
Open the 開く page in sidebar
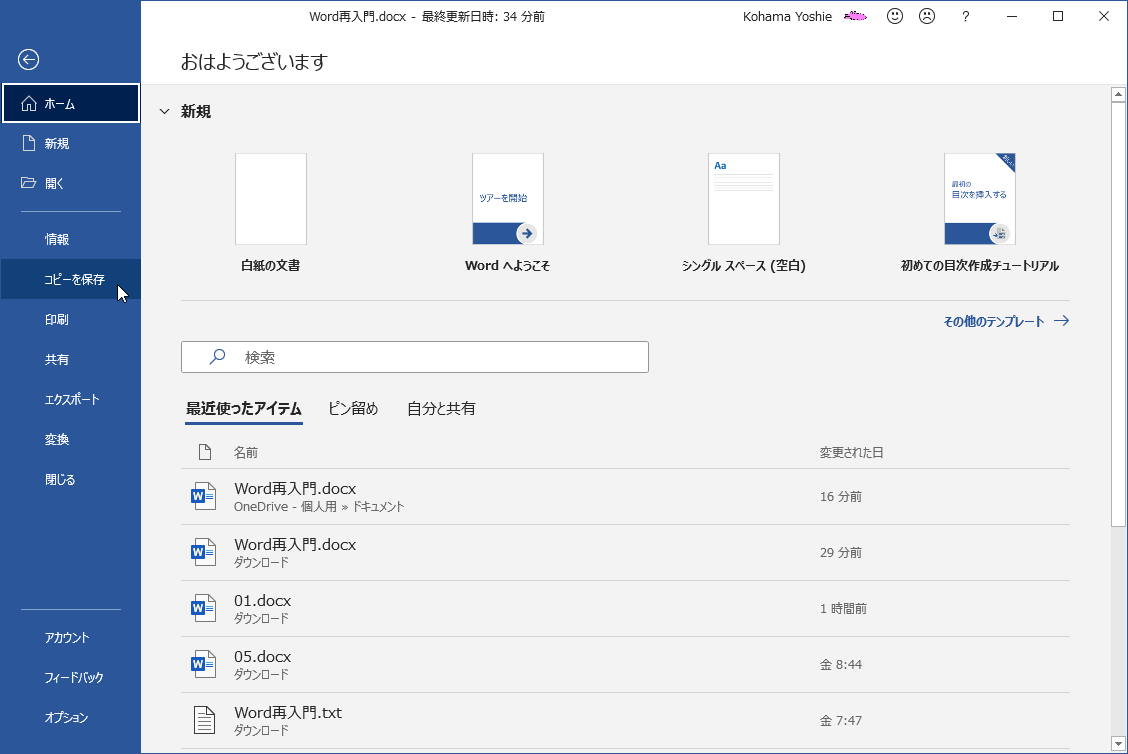click(70, 183)
